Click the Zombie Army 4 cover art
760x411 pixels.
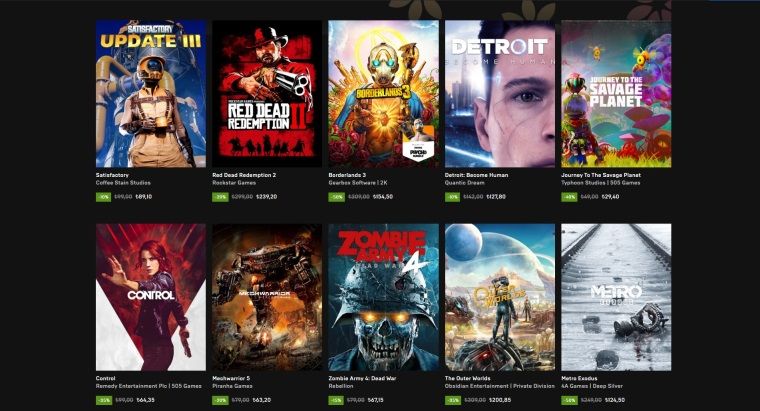(x=383, y=297)
